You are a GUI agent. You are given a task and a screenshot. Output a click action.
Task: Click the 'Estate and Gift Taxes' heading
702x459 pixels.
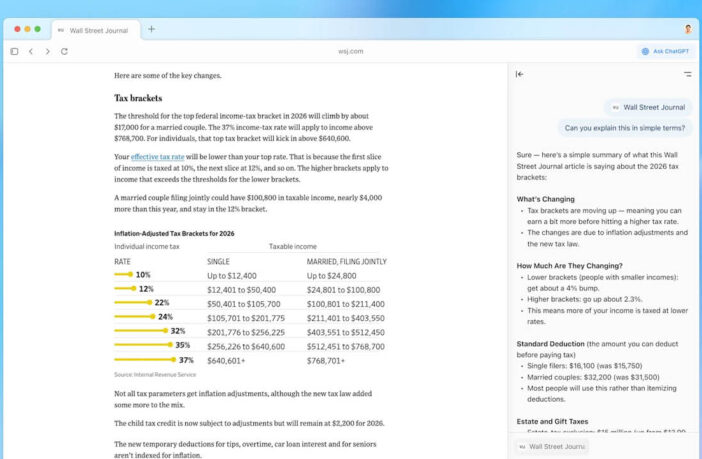click(552, 421)
